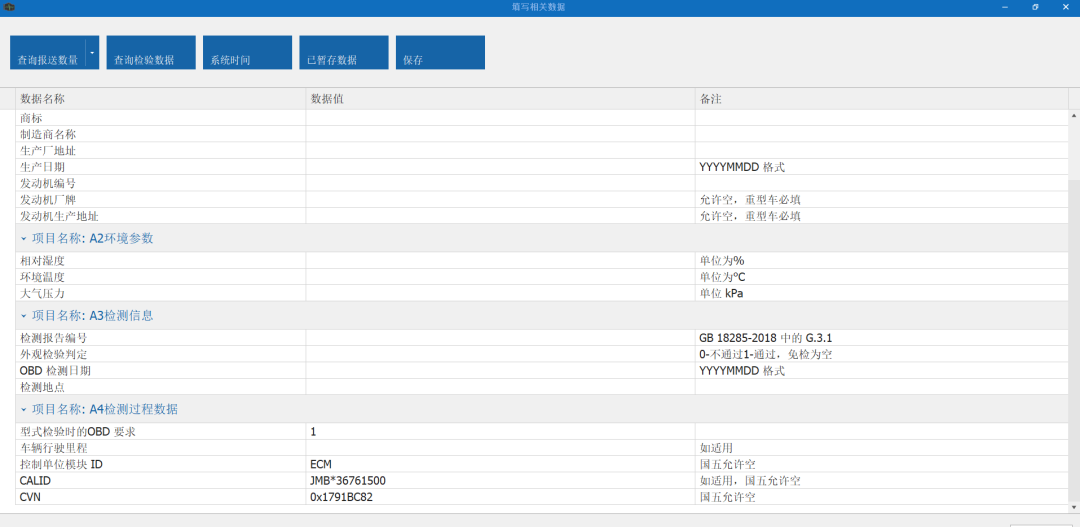Edit the 大气压力 value cell
1080x527 pixels.
point(501,293)
